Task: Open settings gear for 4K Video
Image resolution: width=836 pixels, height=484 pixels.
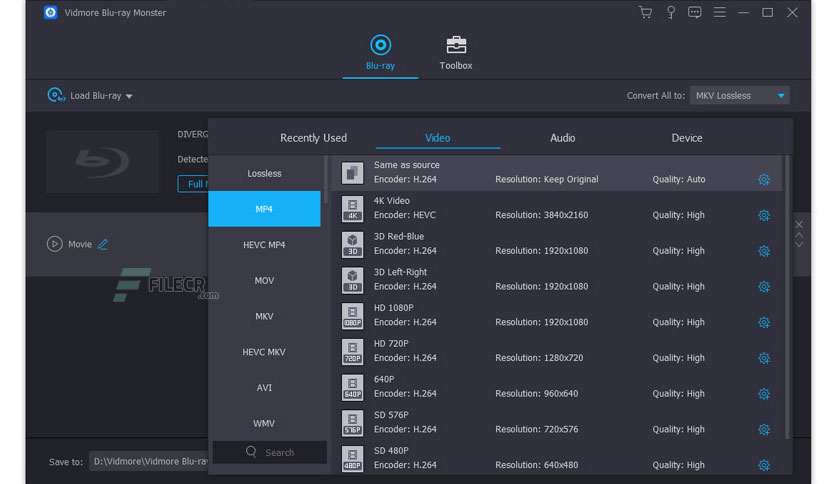Action: point(763,215)
